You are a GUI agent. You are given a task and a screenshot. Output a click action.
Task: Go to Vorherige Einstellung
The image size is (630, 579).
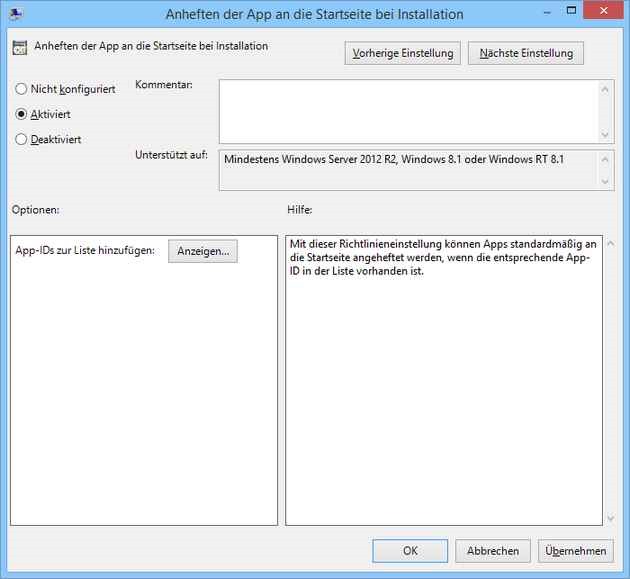click(402, 53)
